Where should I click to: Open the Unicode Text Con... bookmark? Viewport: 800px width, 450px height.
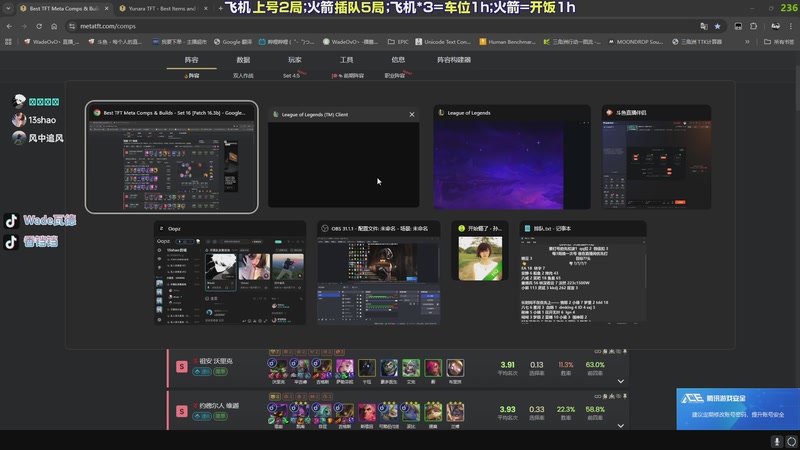coord(442,42)
